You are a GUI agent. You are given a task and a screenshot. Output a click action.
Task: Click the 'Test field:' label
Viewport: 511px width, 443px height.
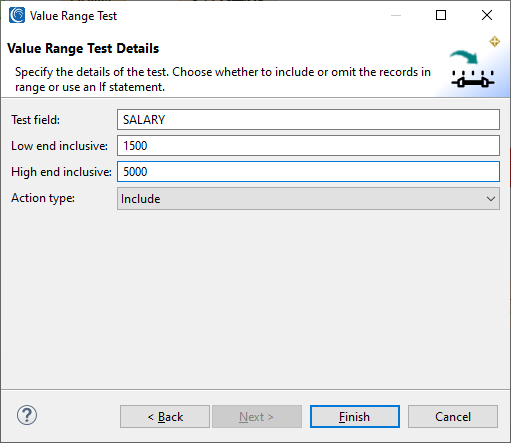point(36,119)
